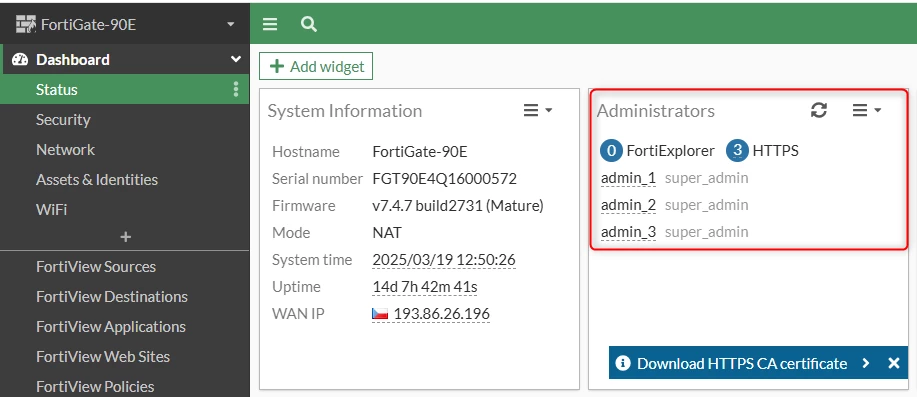Click the Dashboard gauge icon
This screenshot has height=397, width=917.
(x=20, y=60)
